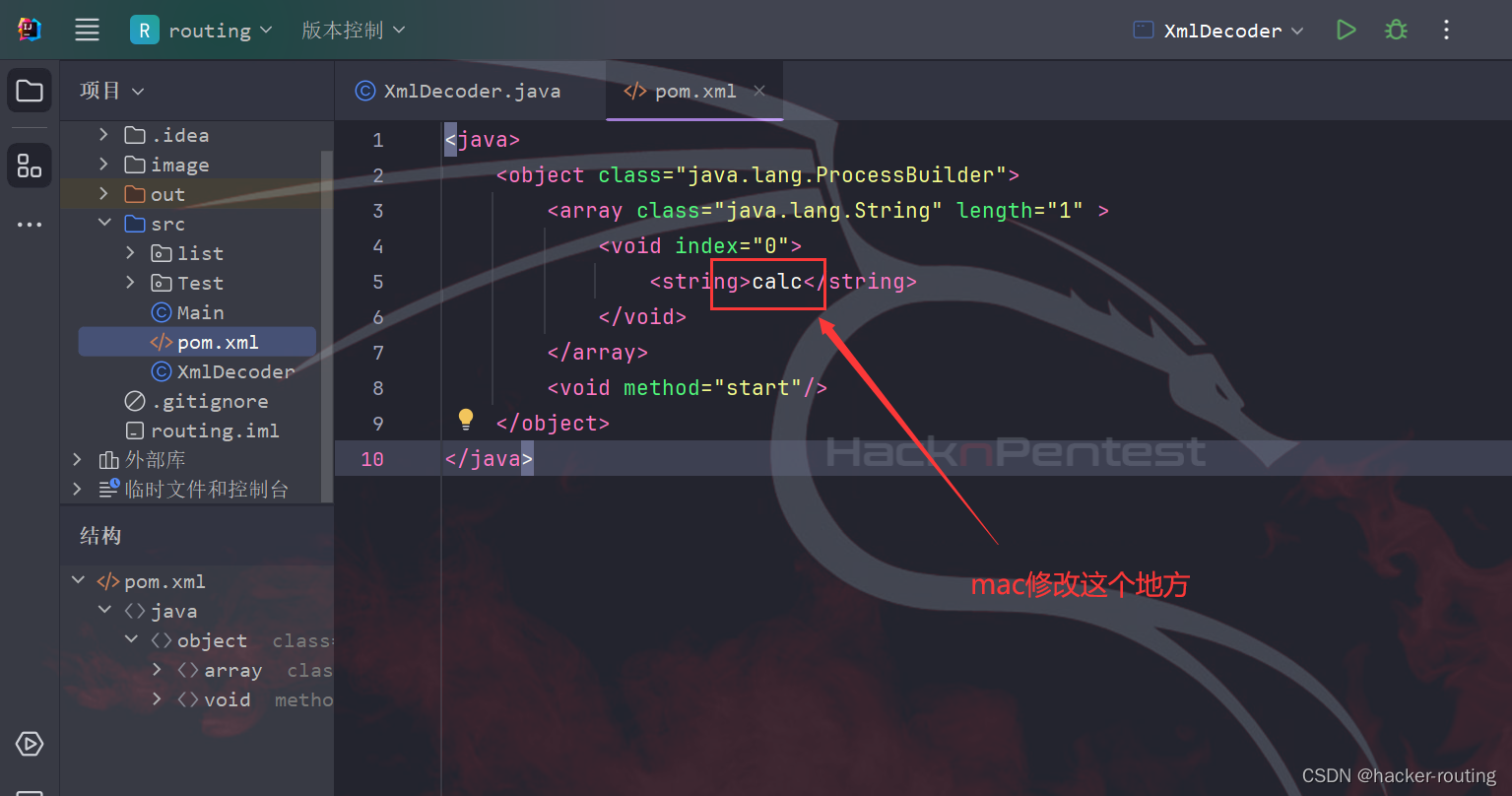The width and height of the screenshot is (1512, 796).
Task: Close the pom.xml tab
Action: 759,91
